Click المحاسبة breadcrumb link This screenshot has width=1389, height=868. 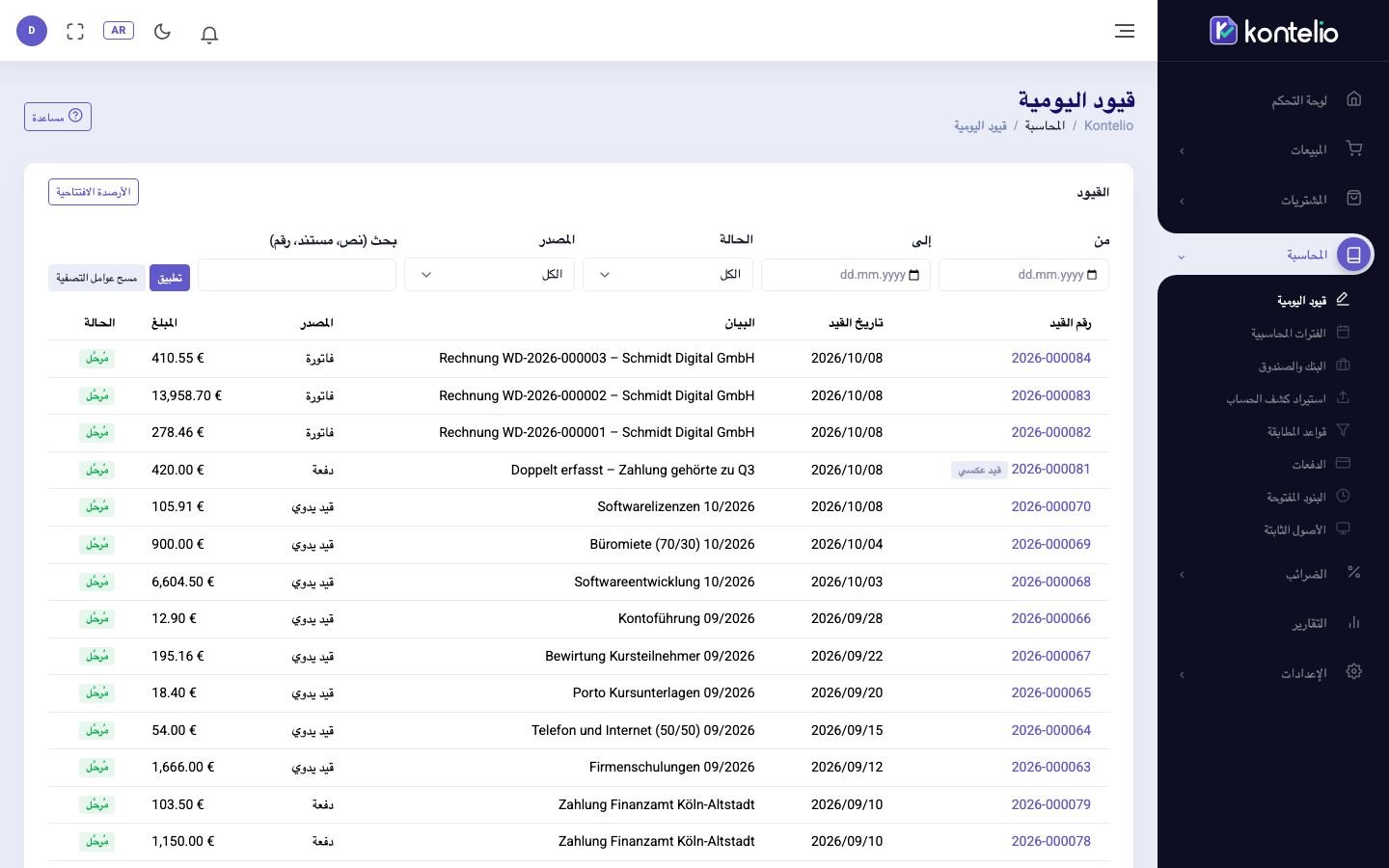1045,125
